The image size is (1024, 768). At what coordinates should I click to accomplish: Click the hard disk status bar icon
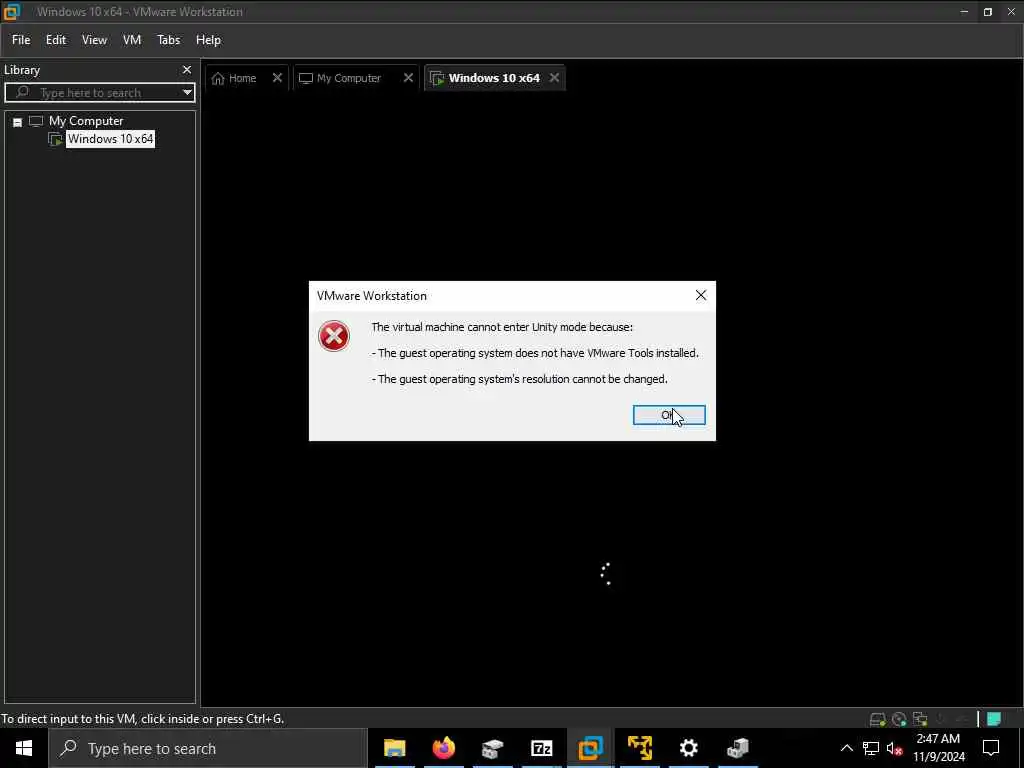877,720
